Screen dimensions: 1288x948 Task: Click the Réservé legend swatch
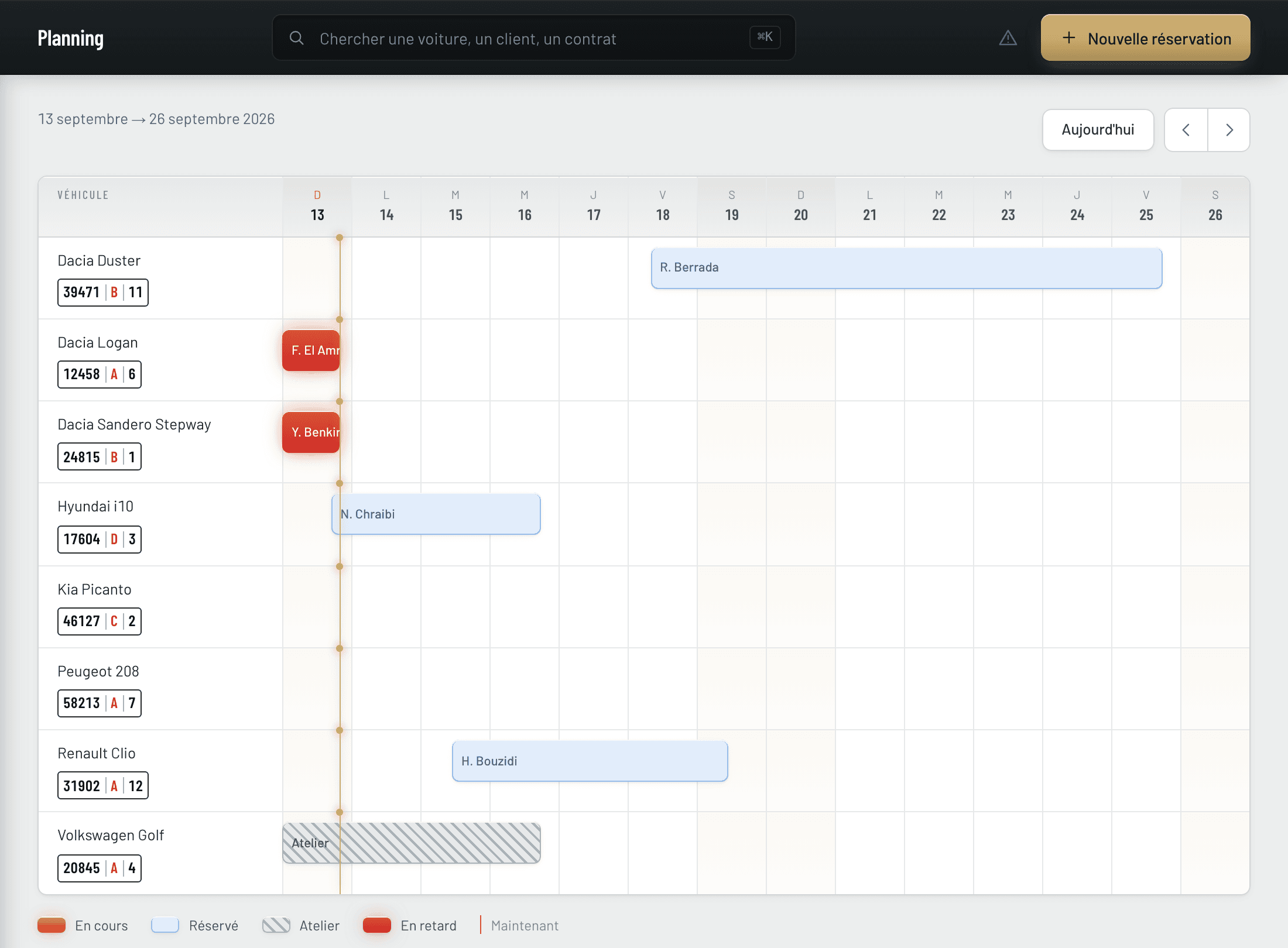pyautogui.click(x=165, y=925)
